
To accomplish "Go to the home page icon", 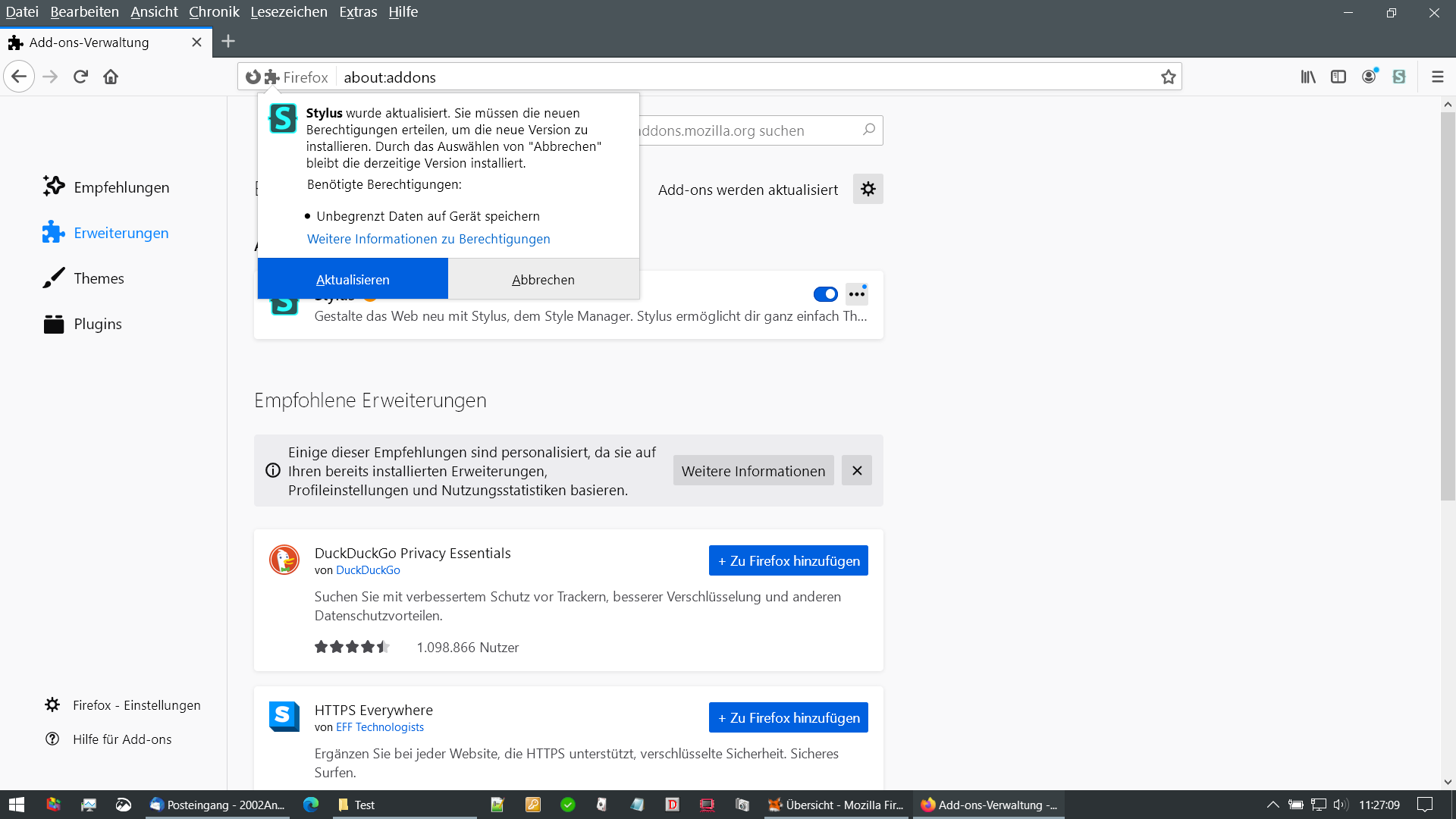I will click(111, 77).
